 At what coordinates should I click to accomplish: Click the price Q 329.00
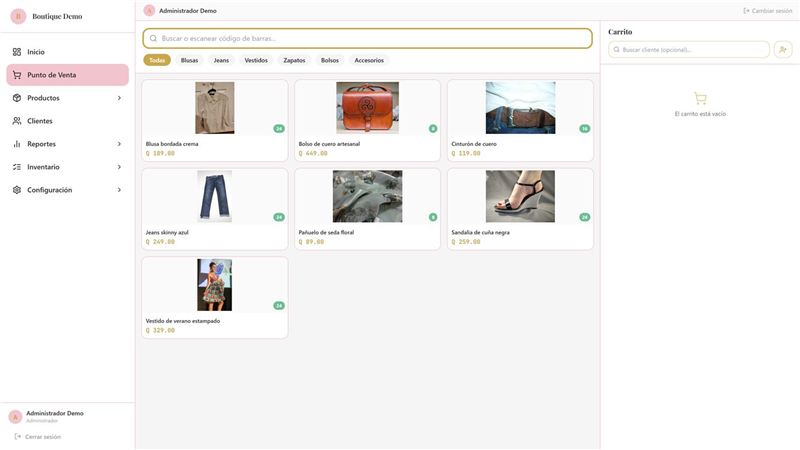[x=160, y=330]
